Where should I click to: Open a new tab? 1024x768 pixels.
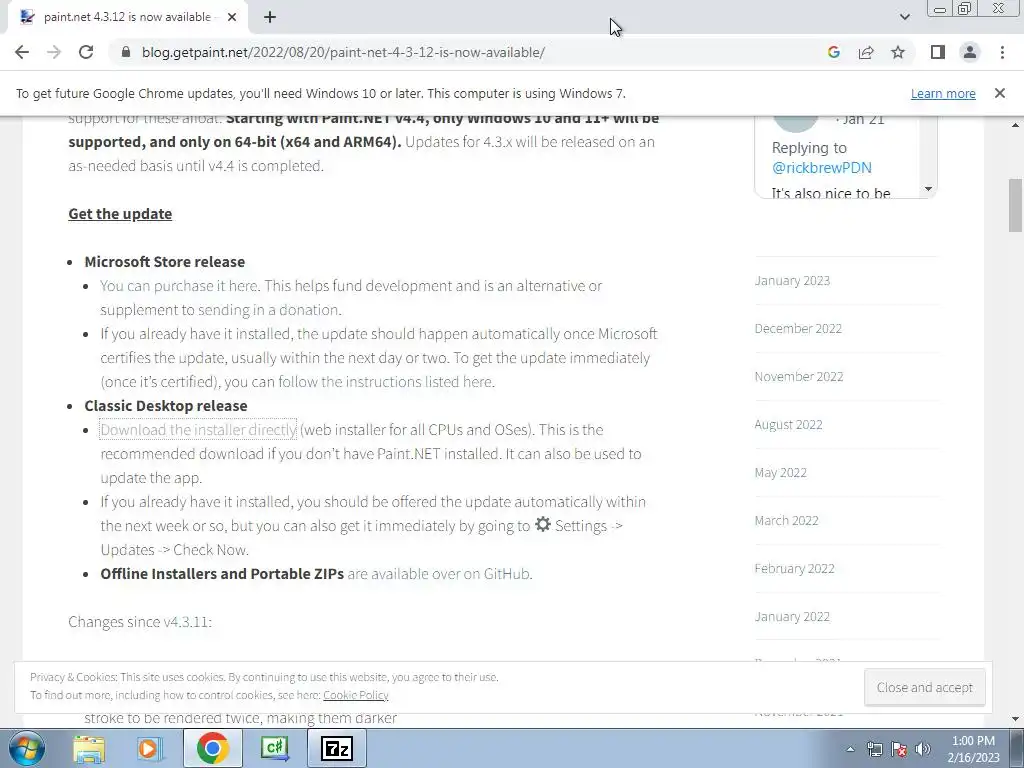click(270, 17)
